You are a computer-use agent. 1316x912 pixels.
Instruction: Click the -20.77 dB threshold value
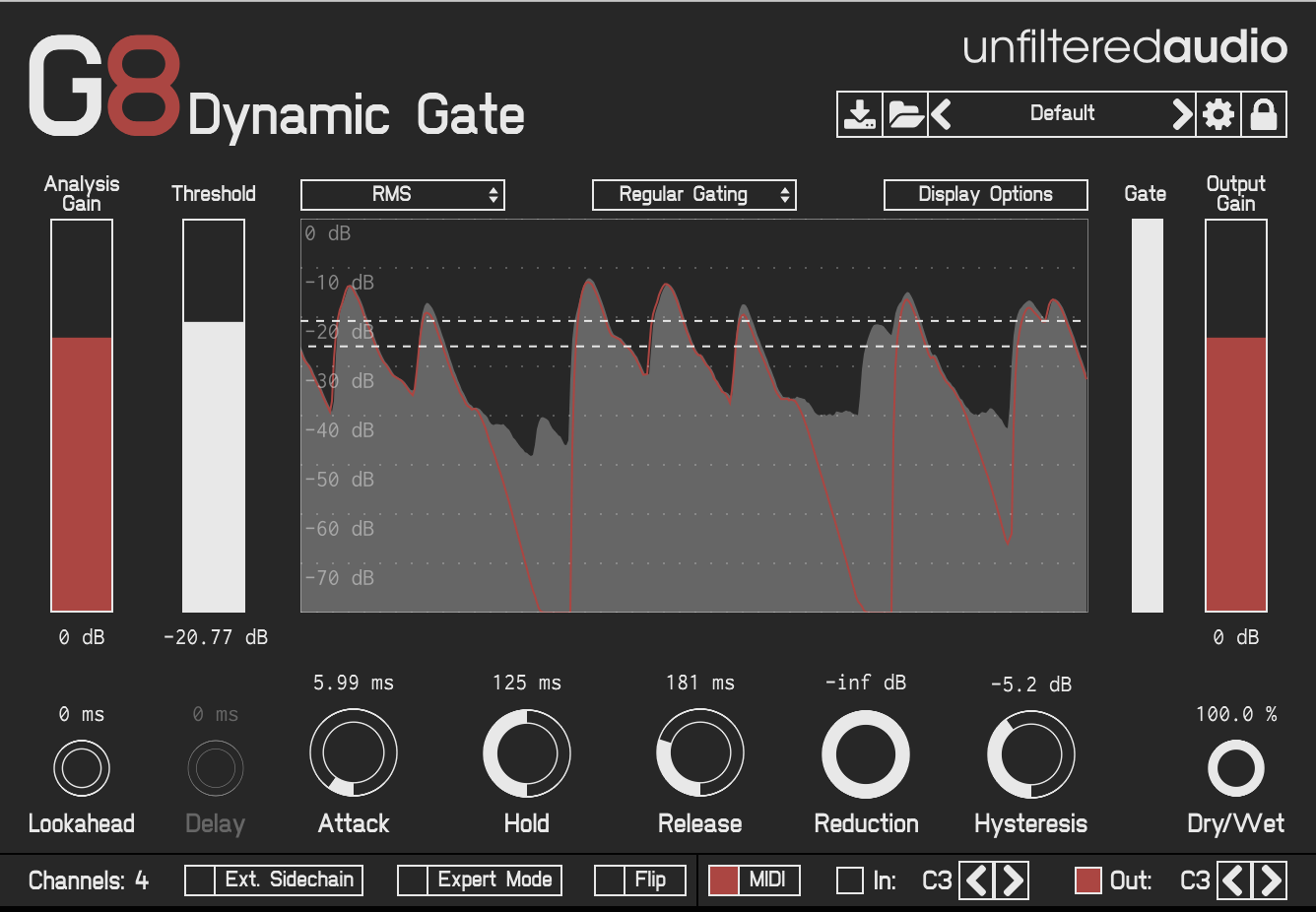216,637
